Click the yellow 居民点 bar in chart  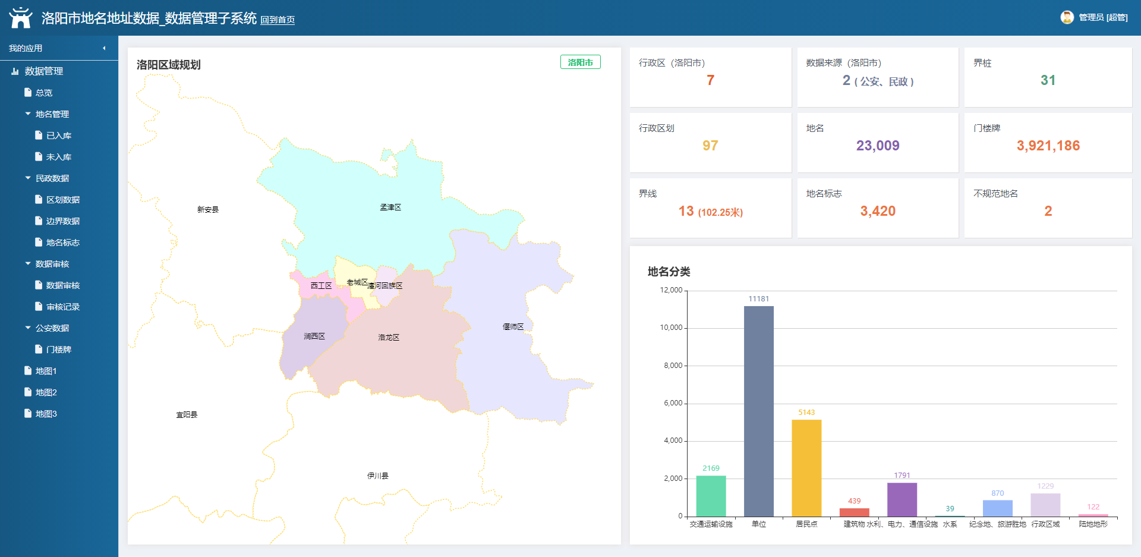(806, 467)
